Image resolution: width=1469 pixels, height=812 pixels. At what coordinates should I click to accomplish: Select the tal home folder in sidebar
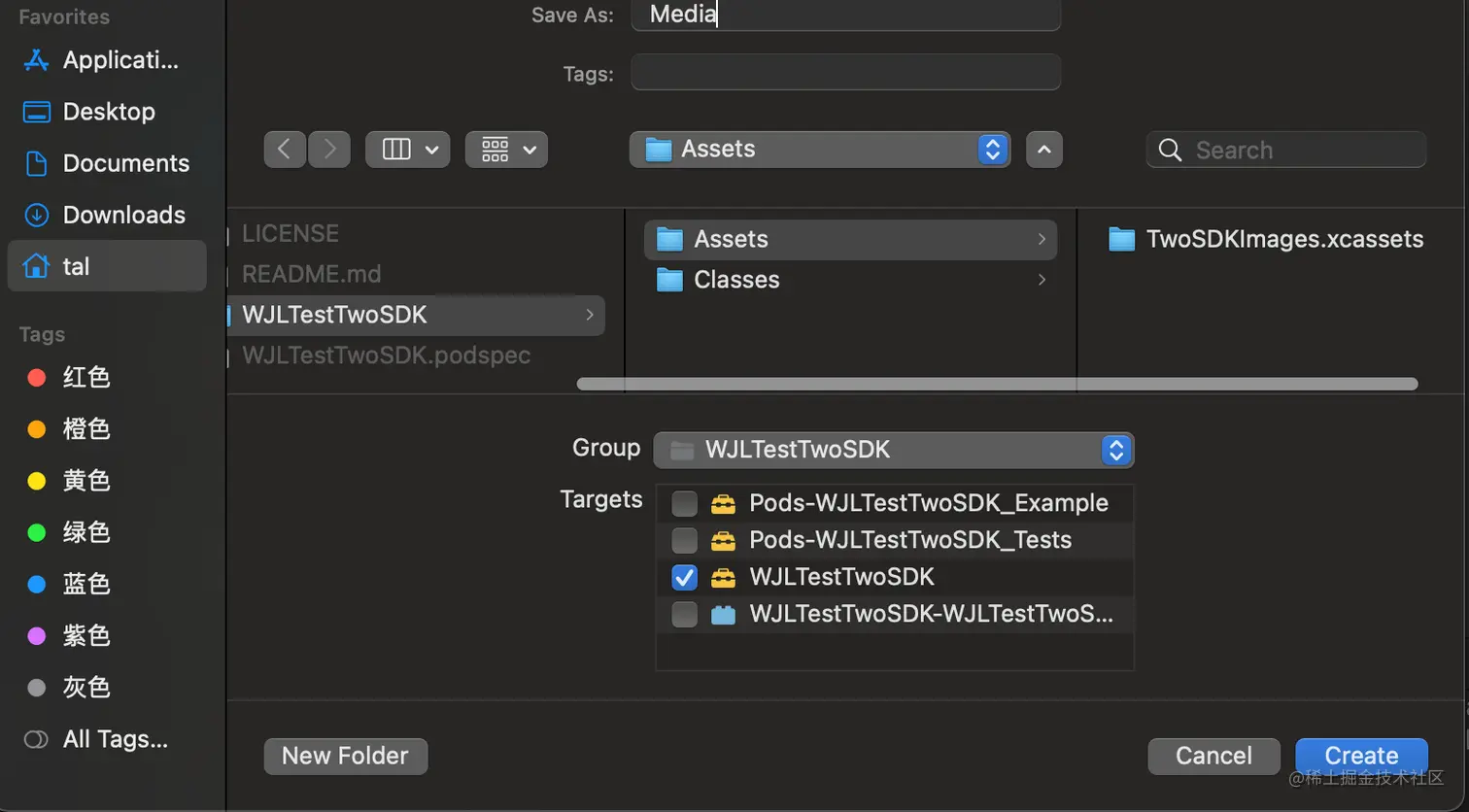pyautogui.click(x=107, y=266)
